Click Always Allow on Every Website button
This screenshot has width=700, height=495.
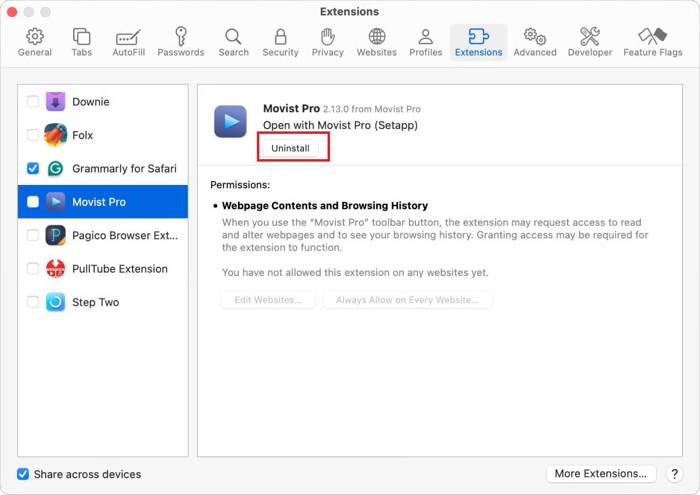(407, 300)
